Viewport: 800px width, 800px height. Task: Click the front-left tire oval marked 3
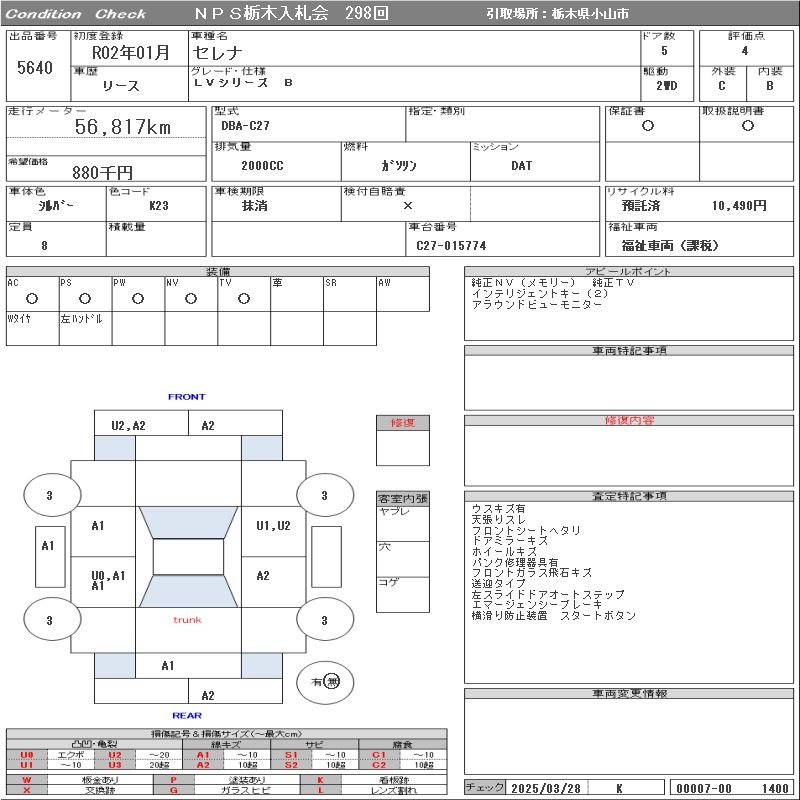[52, 495]
